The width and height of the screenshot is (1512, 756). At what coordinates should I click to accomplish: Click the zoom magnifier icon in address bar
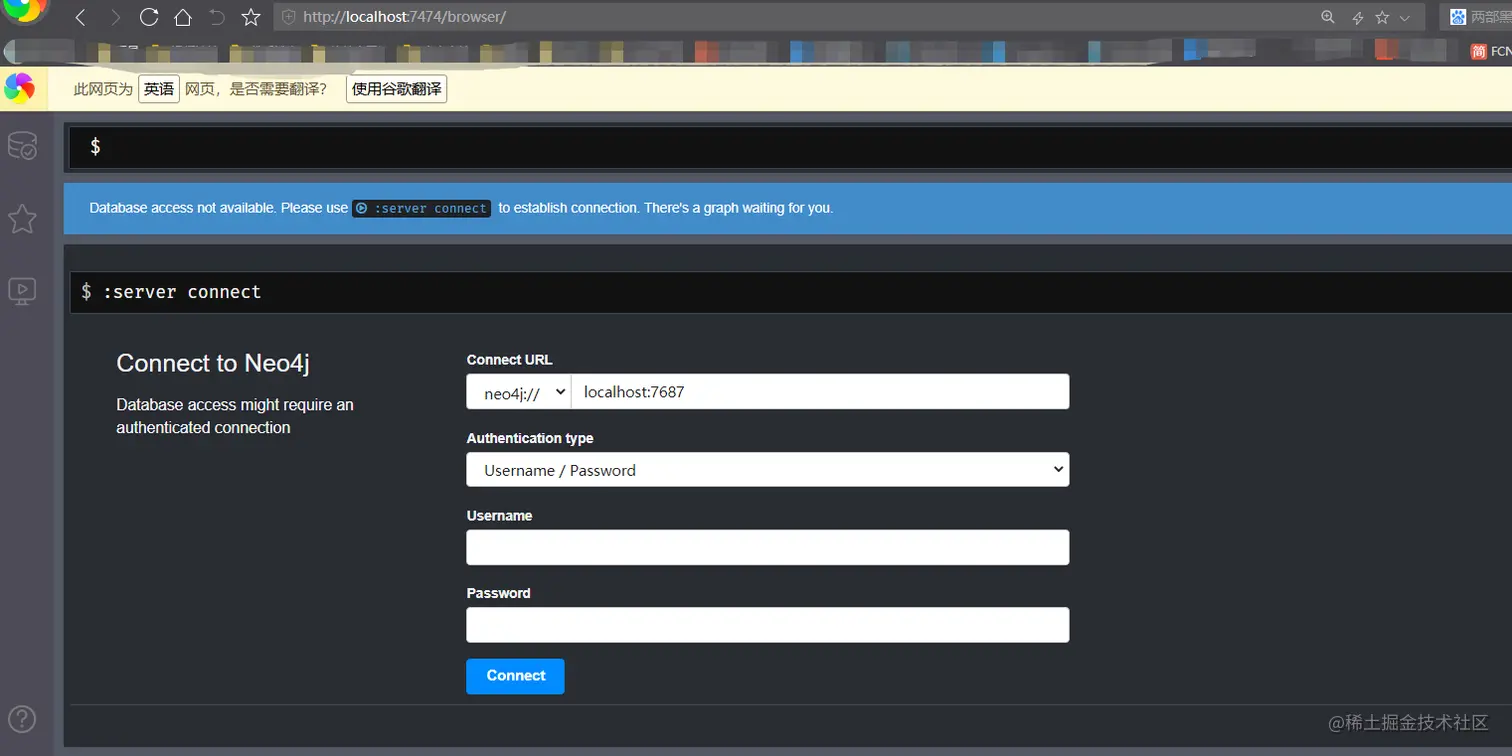(1328, 17)
